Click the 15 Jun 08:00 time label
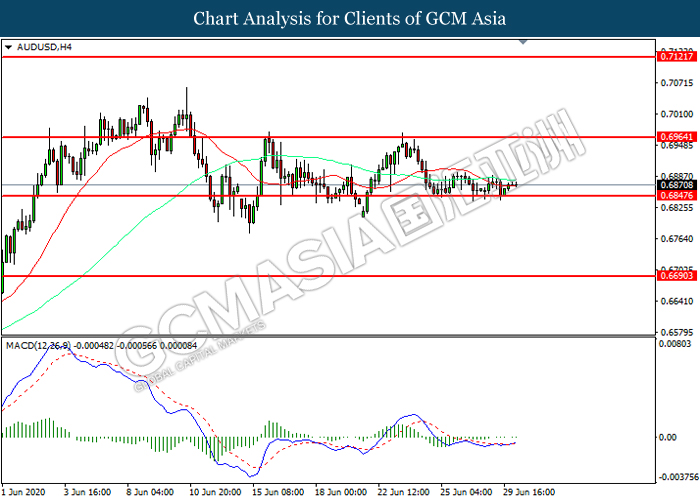 pyautogui.click(x=278, y=492)
